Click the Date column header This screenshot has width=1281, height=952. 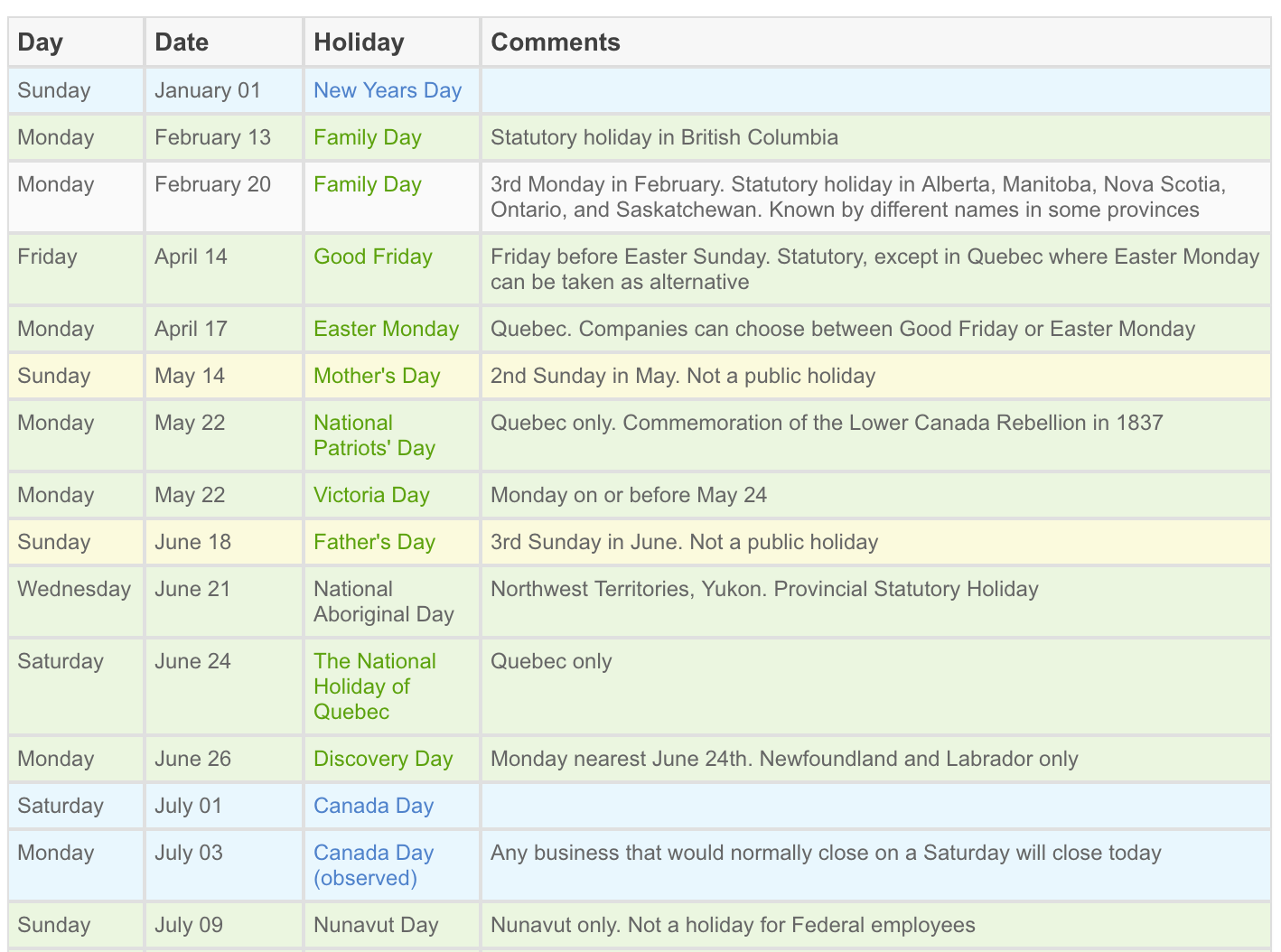[182, 42]
